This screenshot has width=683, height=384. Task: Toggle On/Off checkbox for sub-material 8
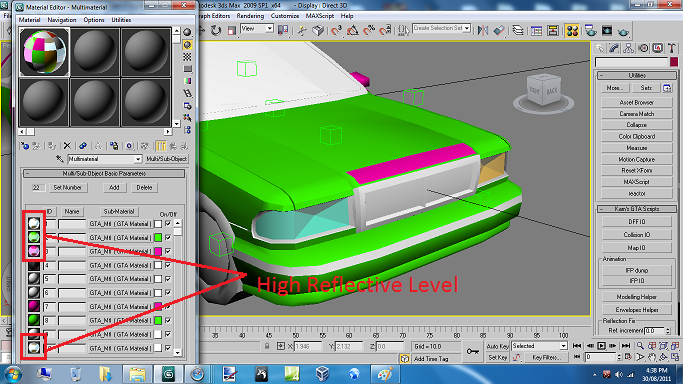168,320
